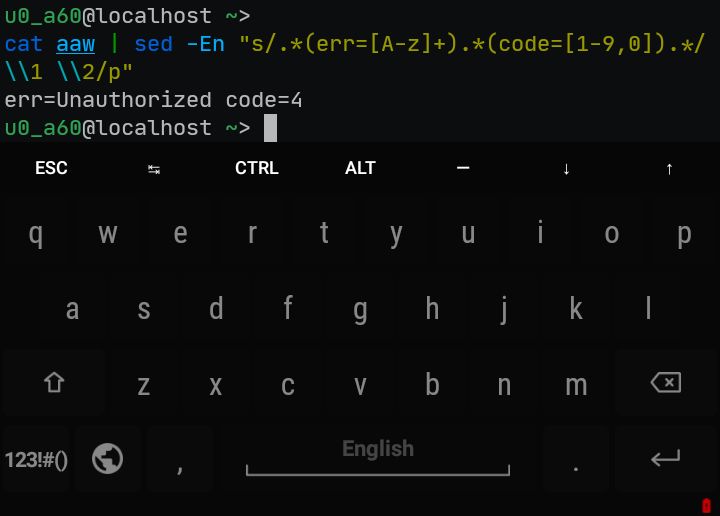The height and width of the screenshot is (516, 720).
Task: Tap the o key
Action: [612, 234]
